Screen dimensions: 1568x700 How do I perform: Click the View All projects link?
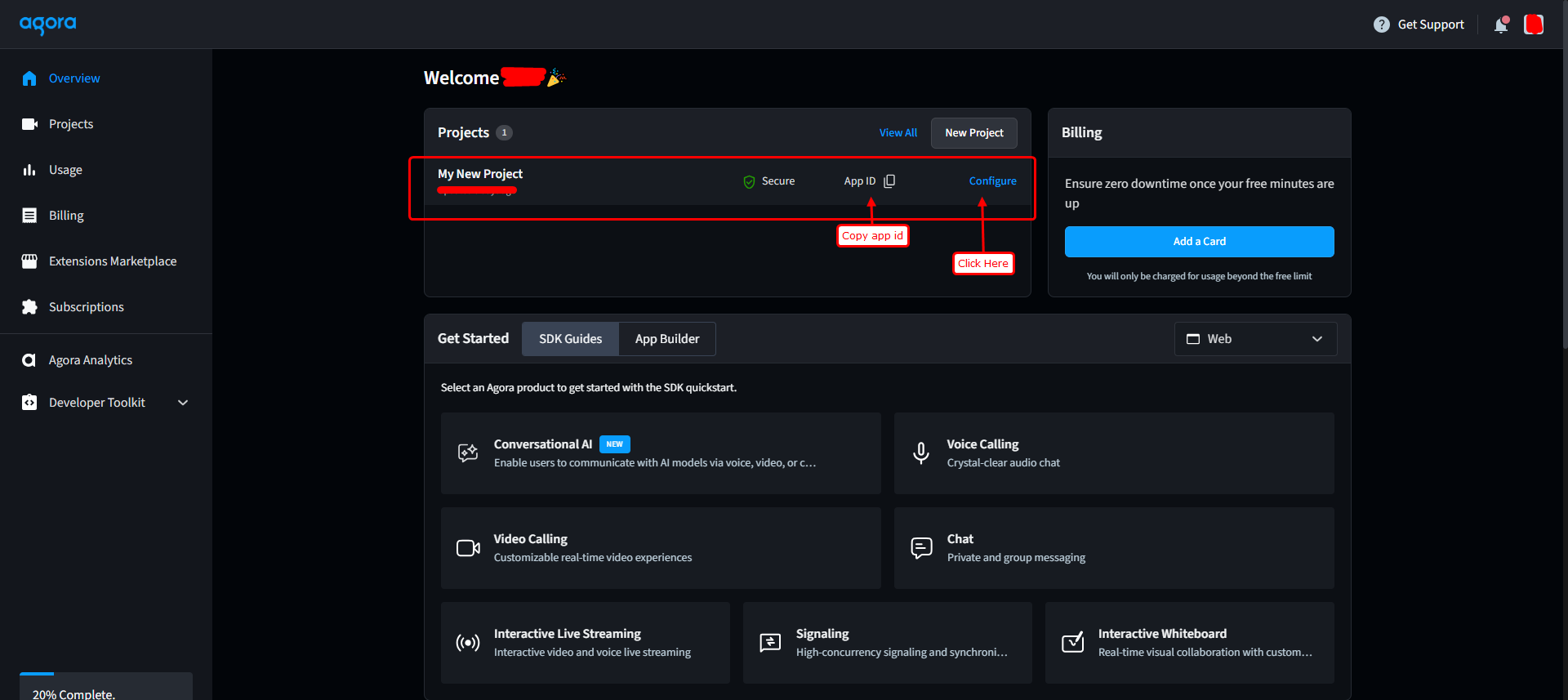pos(898,133)
